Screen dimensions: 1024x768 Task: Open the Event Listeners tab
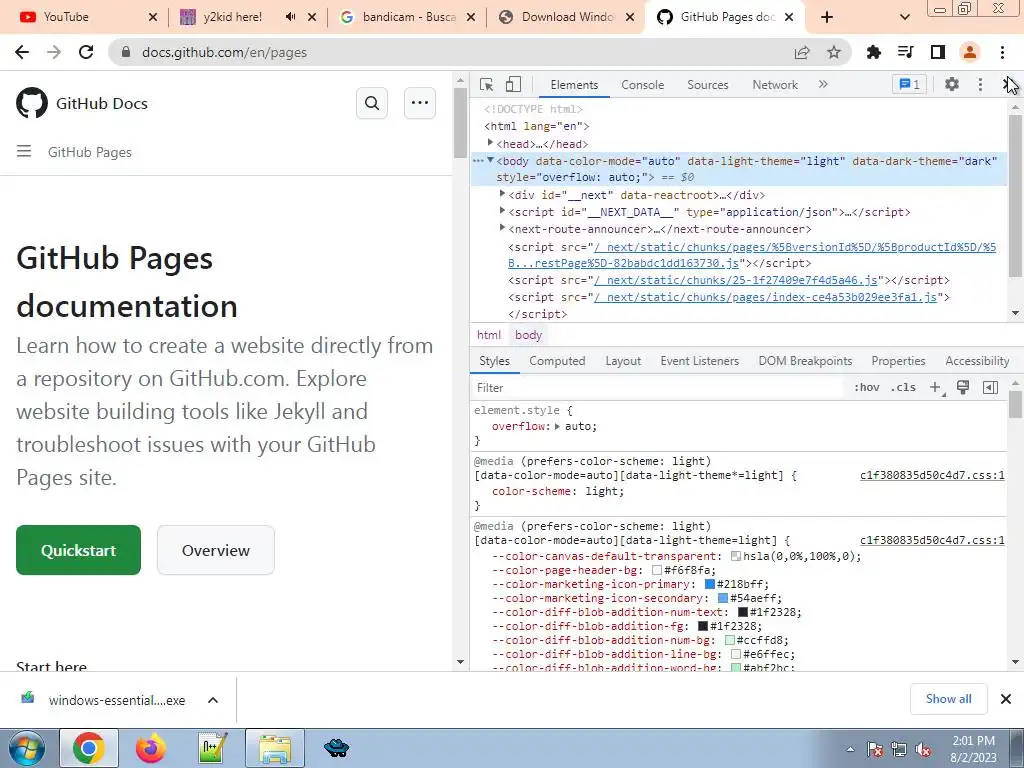699,360
